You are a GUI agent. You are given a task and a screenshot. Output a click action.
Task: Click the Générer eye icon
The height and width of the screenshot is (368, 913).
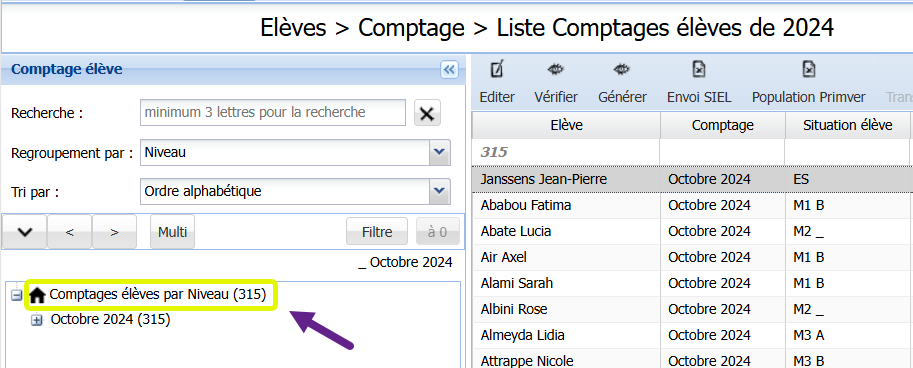pyautogui.click(x=622, y=70)
